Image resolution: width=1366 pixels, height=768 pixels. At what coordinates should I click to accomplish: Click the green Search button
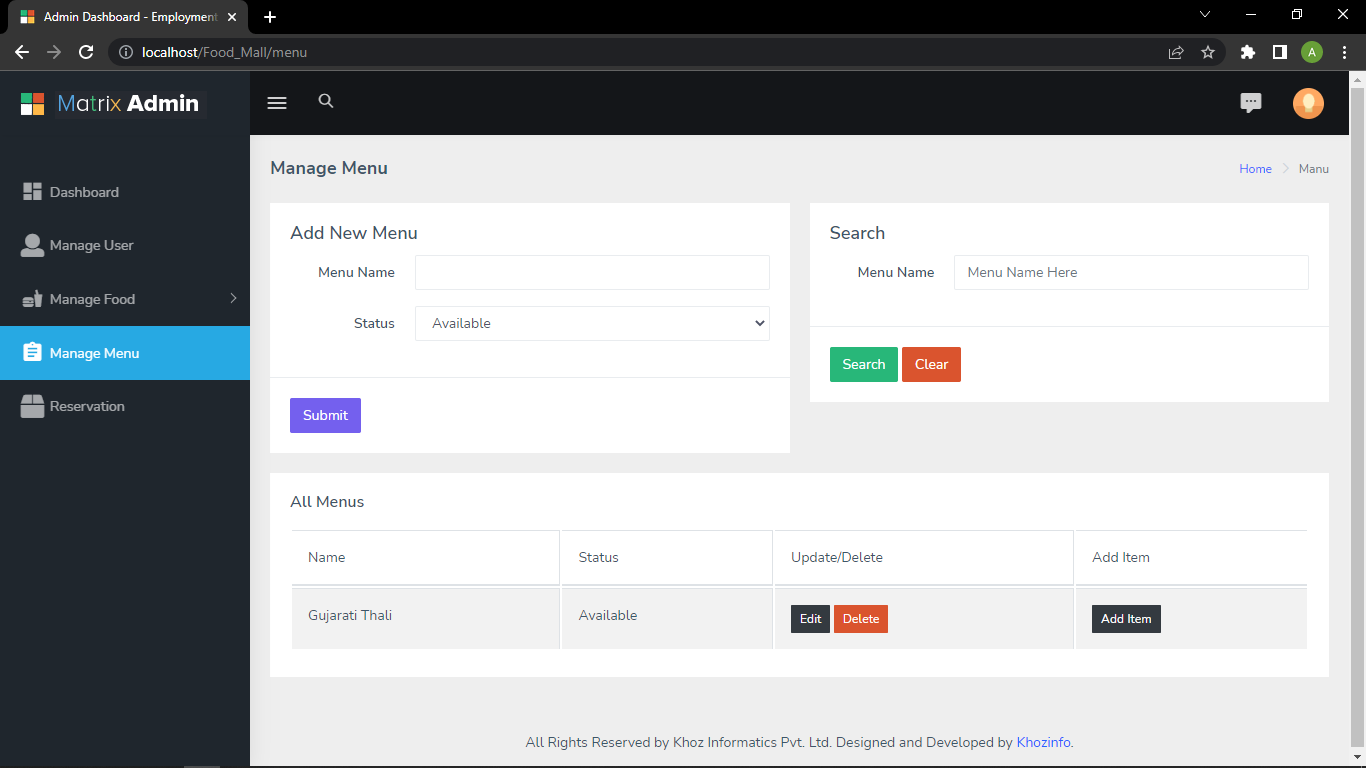point(864,364)
